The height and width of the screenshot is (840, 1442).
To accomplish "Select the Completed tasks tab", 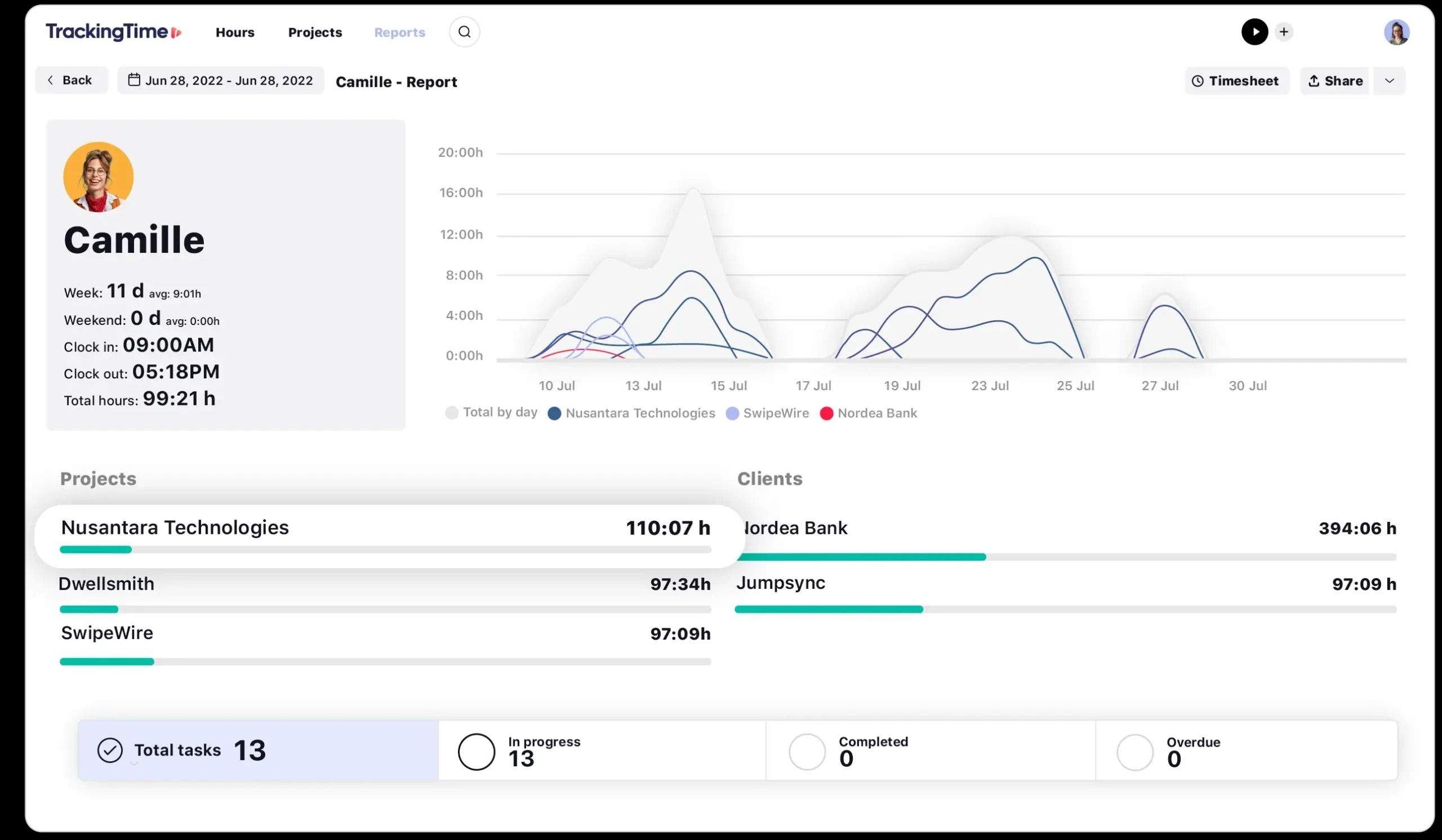I will [x=931, y=750].
